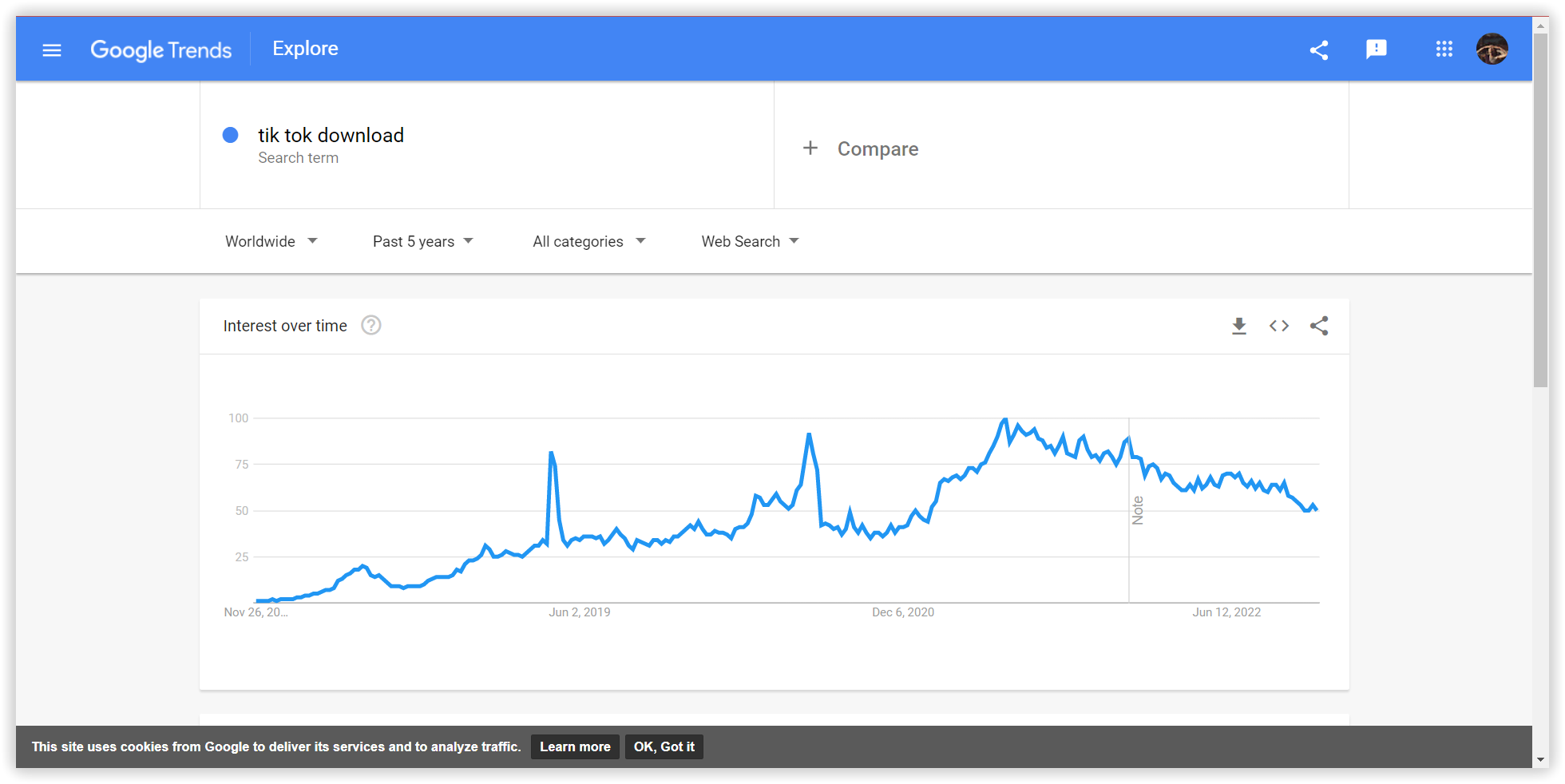The height and width of the screenshot is (784, 1565).
Task: Click the Google Trends logo
Action: click(160, 50)
